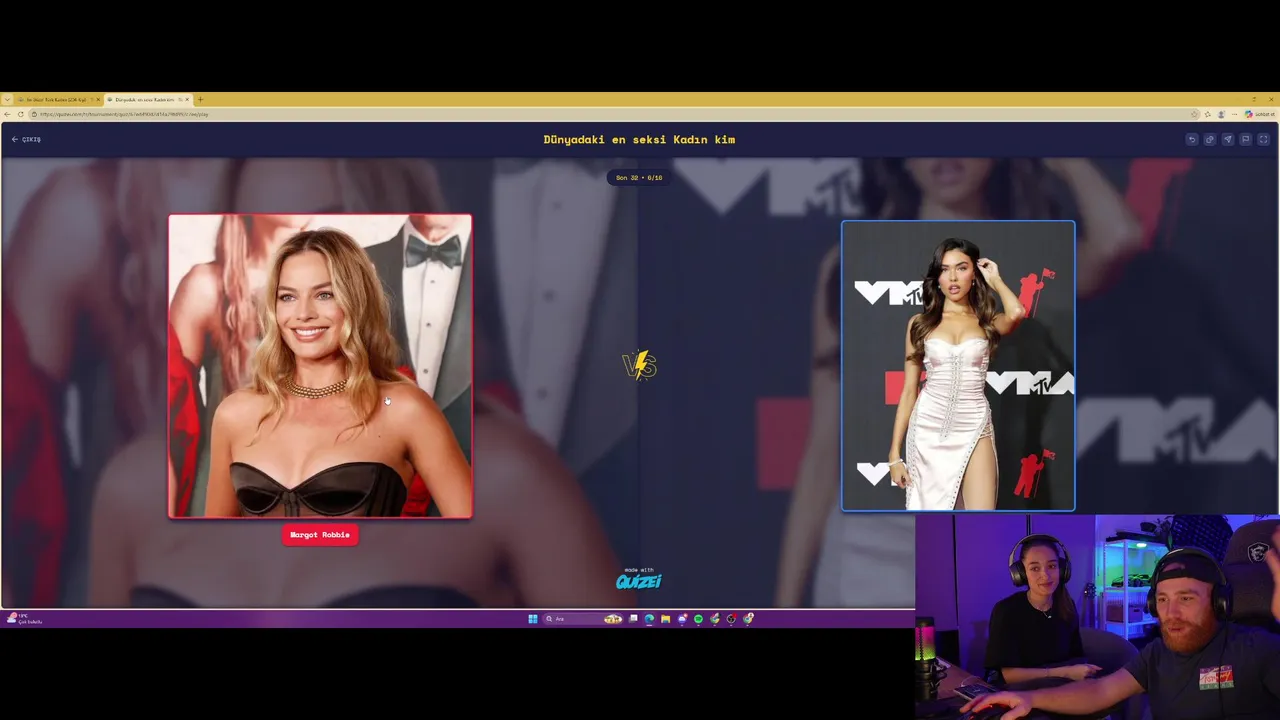The height and width of the screenshot is (720, 1280).
Task: Open the tab search dropdown arrow
Action: (x=7, y=99)
